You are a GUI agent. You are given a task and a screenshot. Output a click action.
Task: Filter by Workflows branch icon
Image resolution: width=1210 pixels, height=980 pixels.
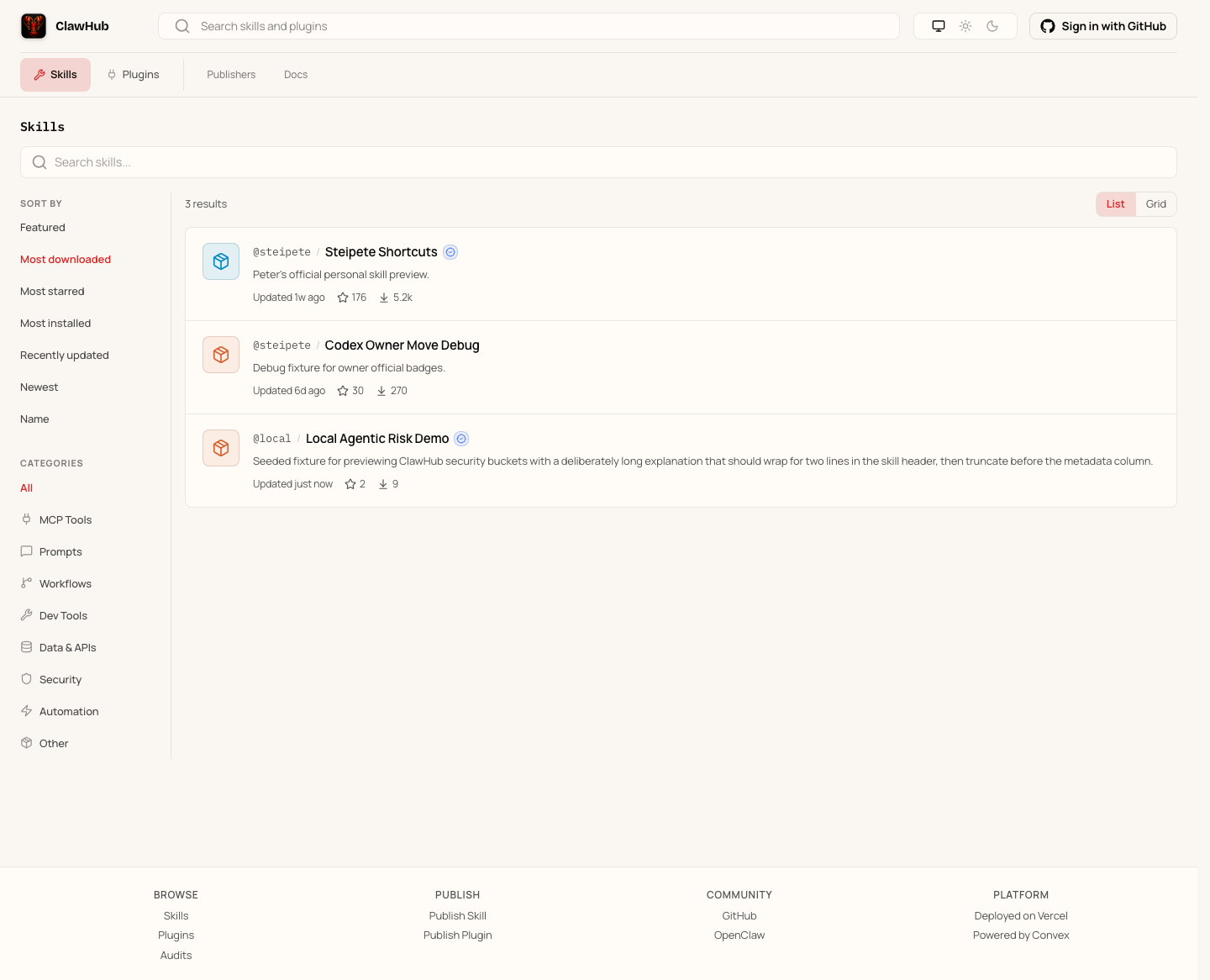26,583
